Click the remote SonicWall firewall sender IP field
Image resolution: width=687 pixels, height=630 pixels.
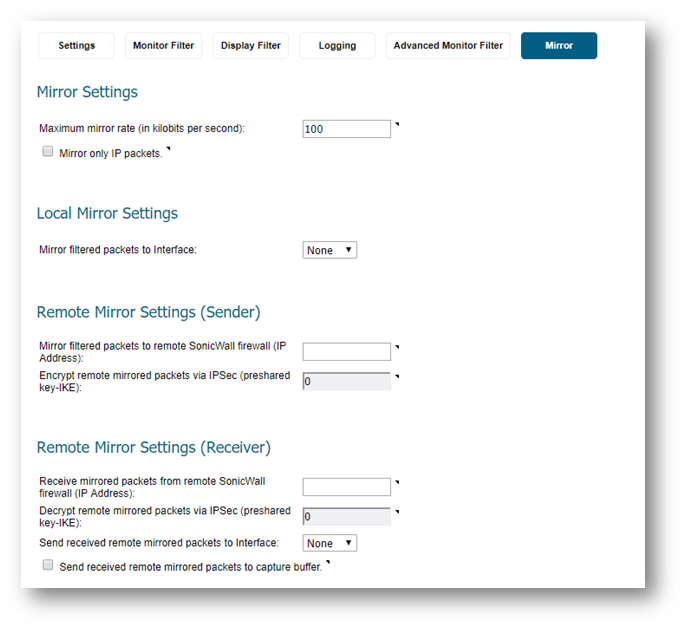click(347, 352)
